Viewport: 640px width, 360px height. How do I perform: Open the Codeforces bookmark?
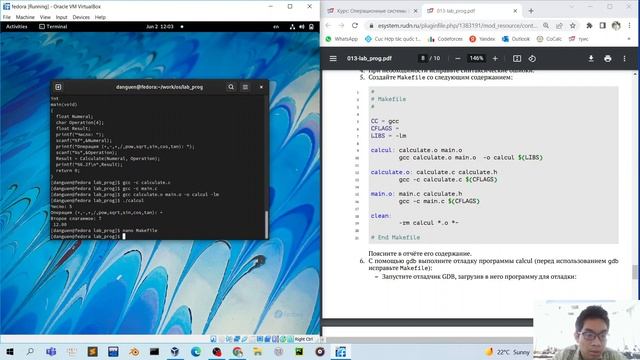coord(445,39)
